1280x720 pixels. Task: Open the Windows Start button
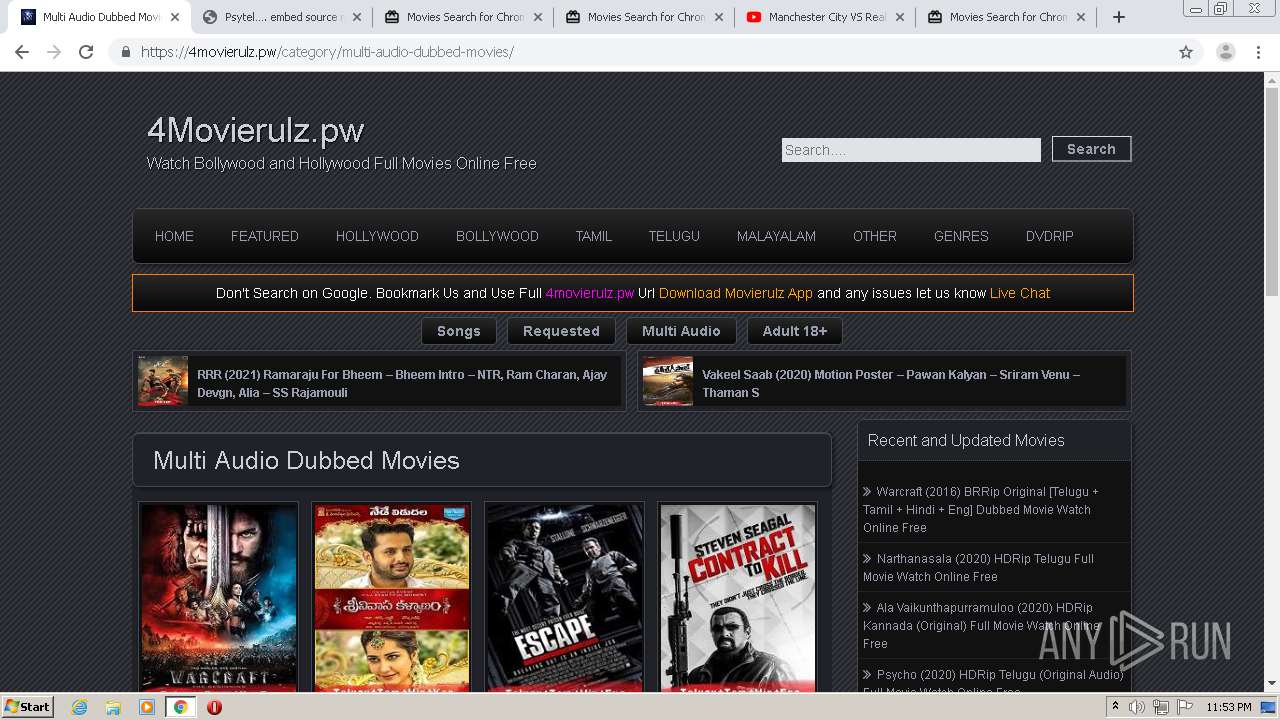(x=28, y=706)
